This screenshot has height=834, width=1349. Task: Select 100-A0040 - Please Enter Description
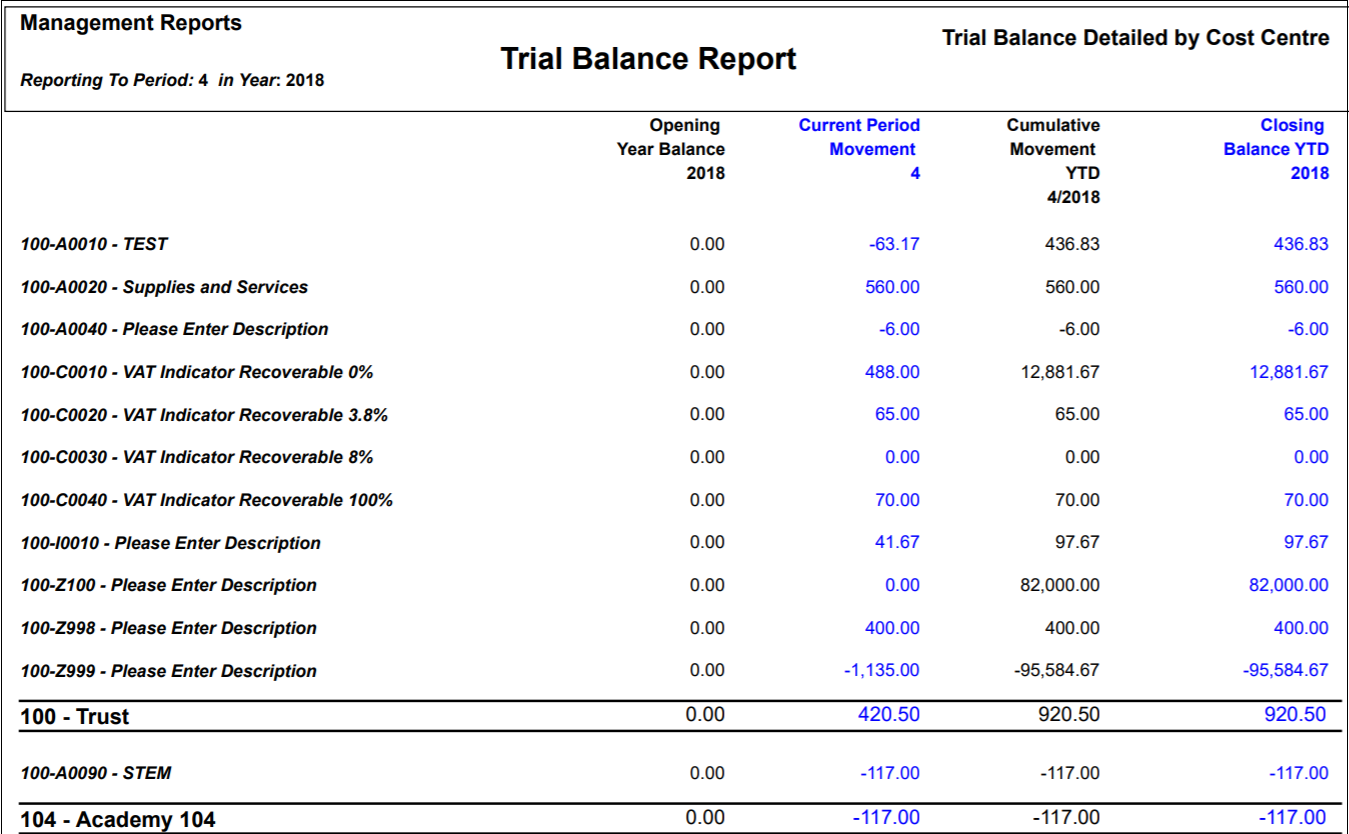click(x=174, y=329)
